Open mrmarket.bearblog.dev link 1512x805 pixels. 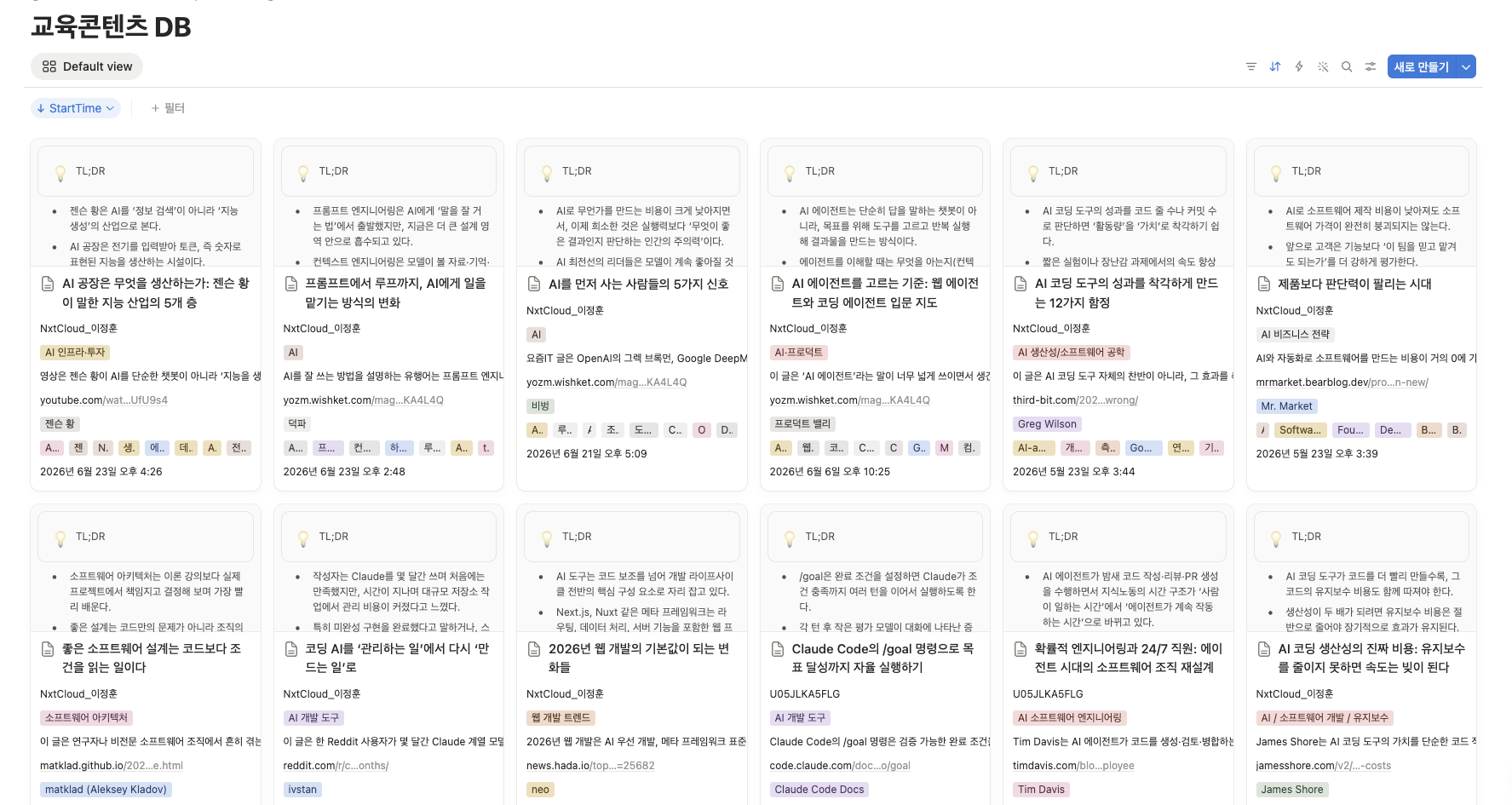[x=1342, y=382]
